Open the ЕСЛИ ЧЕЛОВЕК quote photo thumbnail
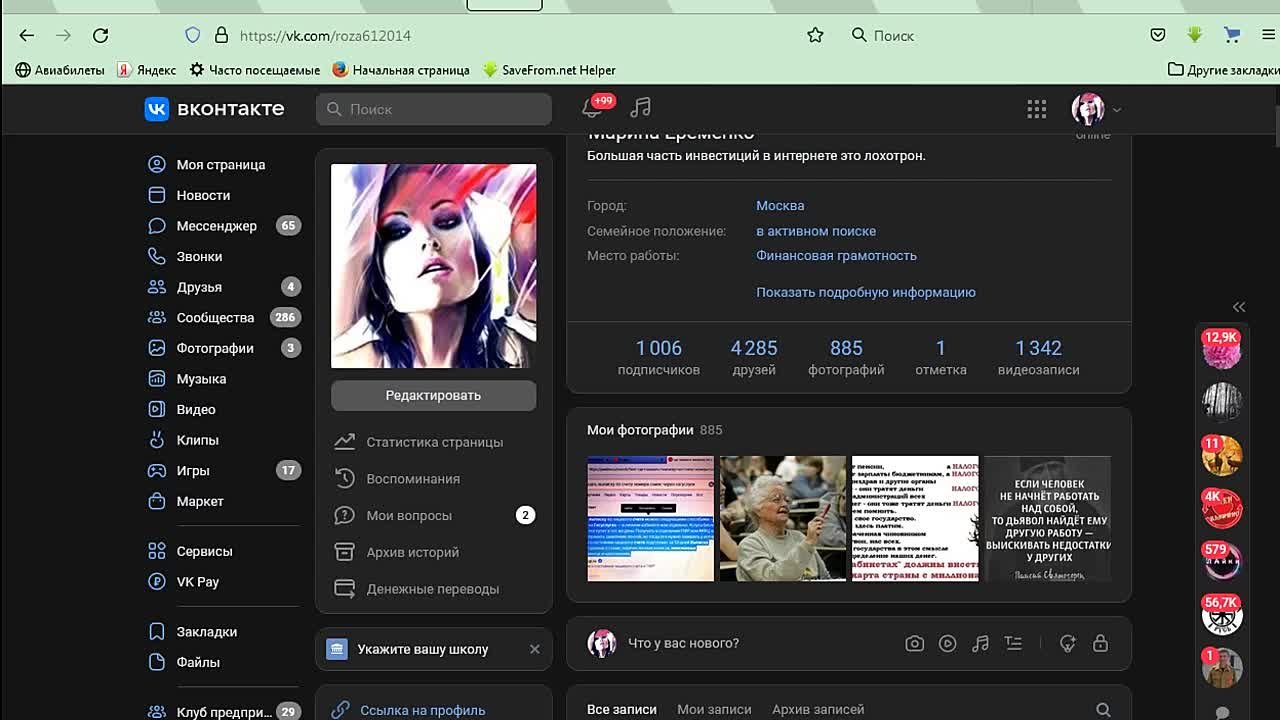Image resolution: width=1280 pixels, height=720 pixels. tap(1048, 518)
